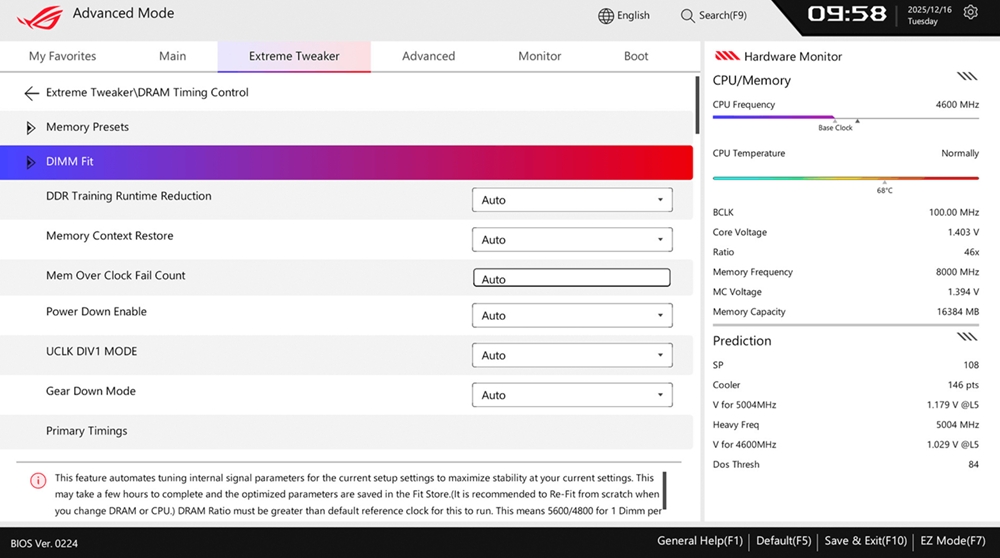Open DDR Training Runtime Reduction dropdown
This screenshot has height=558, width=1000.
[x=571, y=200]
